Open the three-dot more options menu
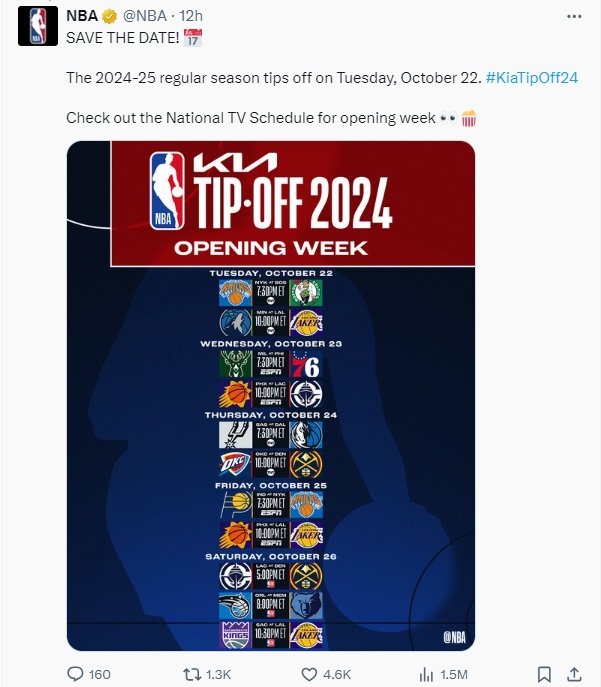Image resolution: width=601 pixels, height=687 pixels. 574,16
